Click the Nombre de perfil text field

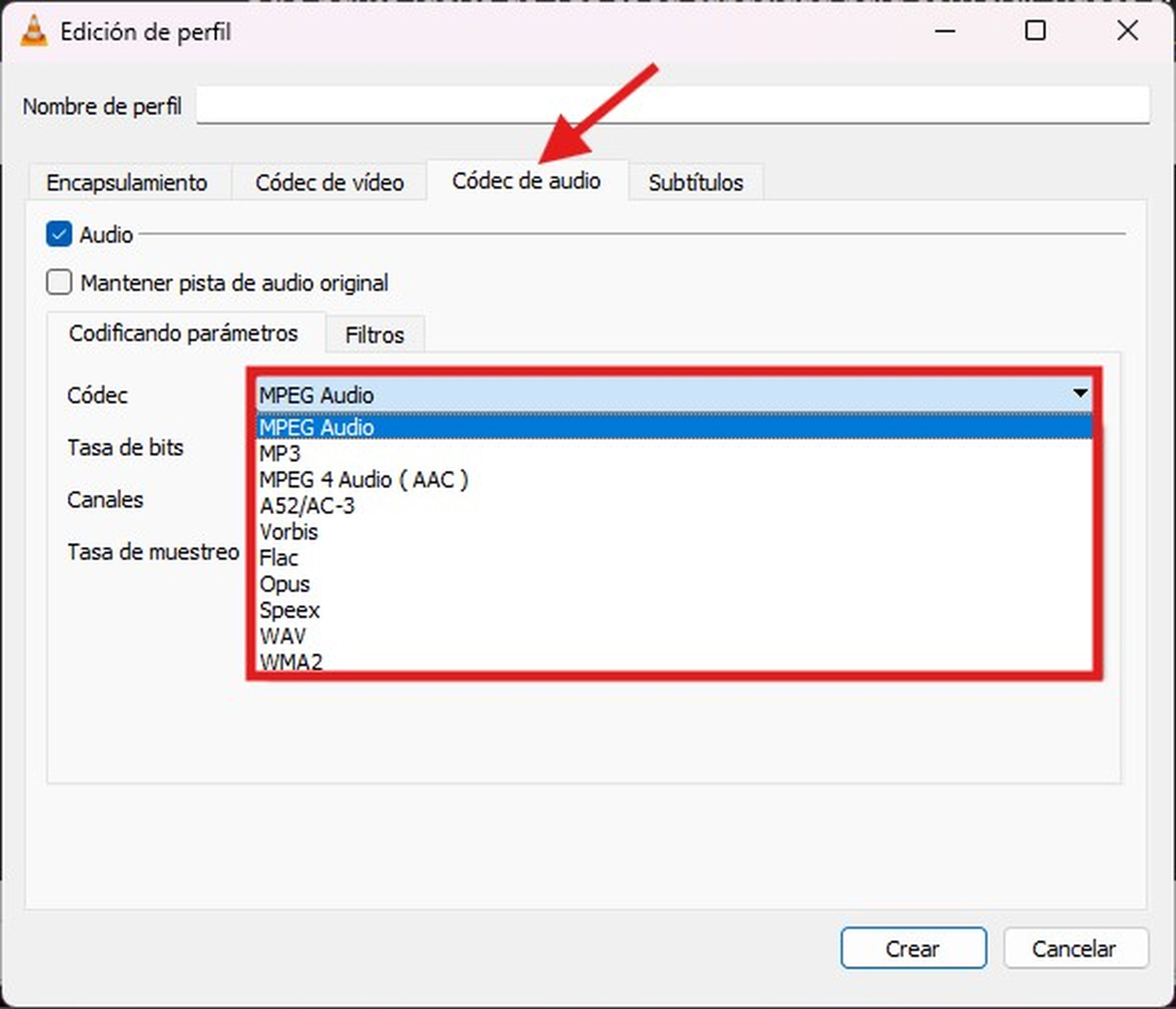(673, 105)
